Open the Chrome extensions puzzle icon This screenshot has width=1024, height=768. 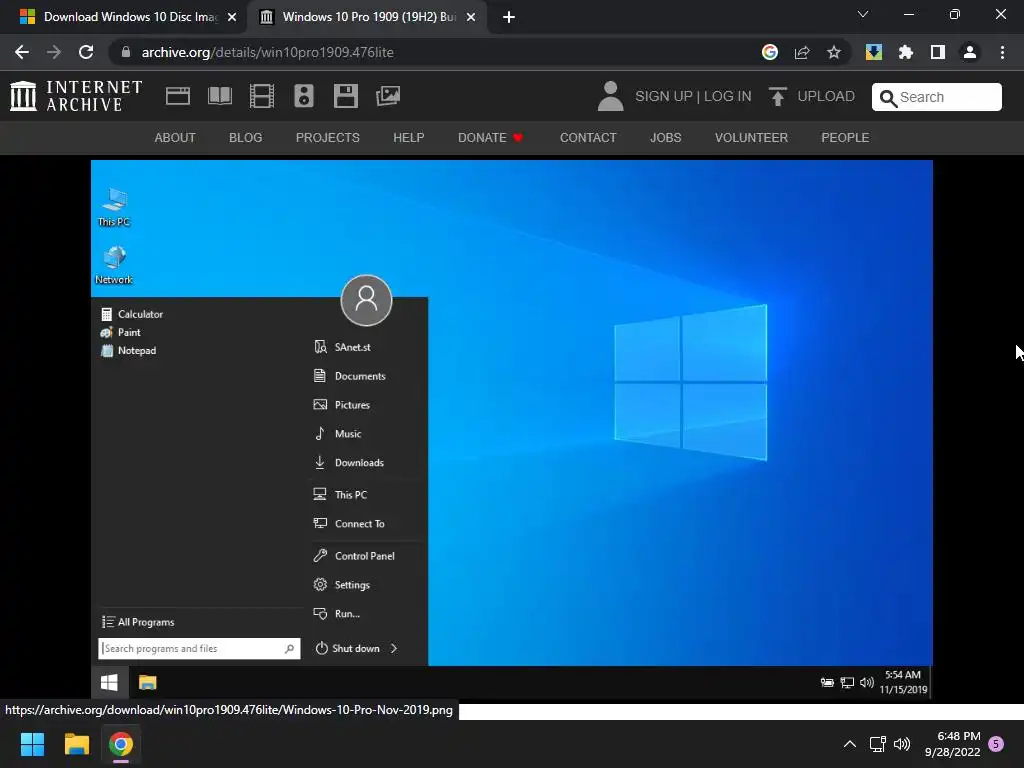click(x=906, y=52)
